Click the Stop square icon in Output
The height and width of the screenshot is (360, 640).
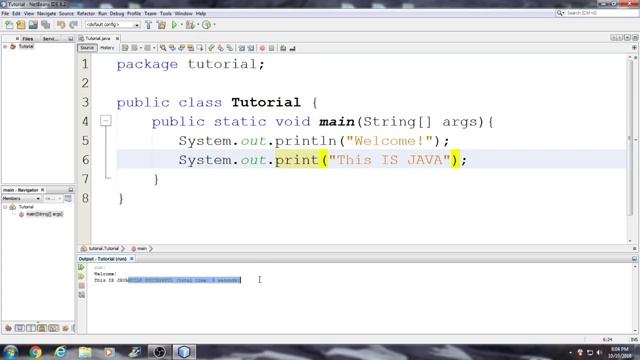tap(82, 286)
